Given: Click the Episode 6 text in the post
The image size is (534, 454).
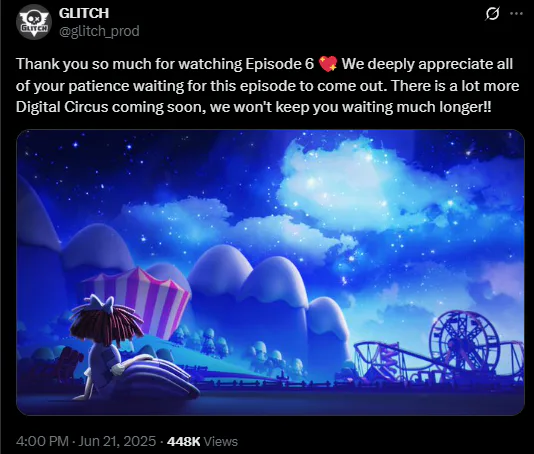Looking at the screenshot, I should (279, 64).
